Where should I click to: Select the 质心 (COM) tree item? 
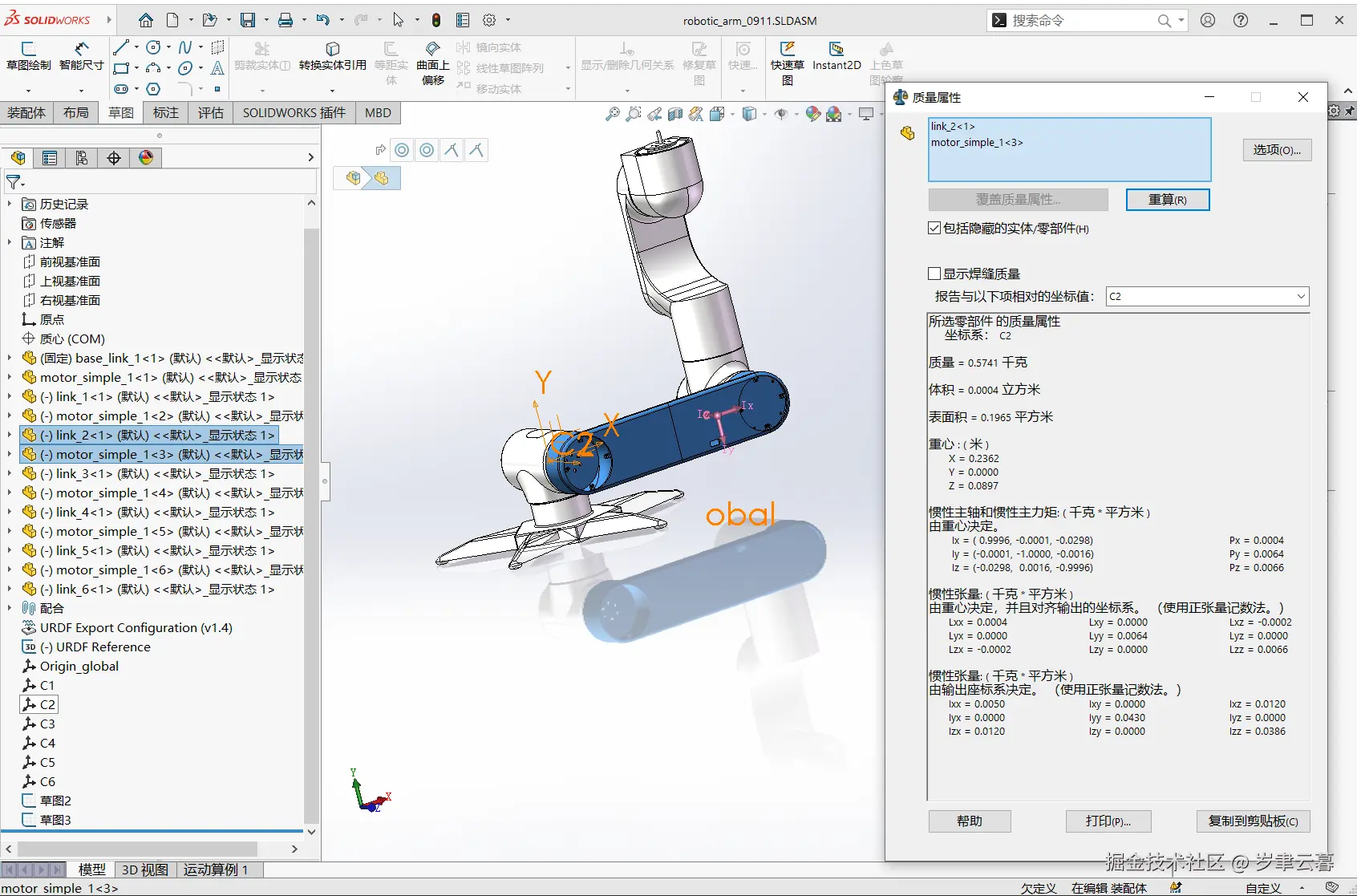tap(72, 339)
